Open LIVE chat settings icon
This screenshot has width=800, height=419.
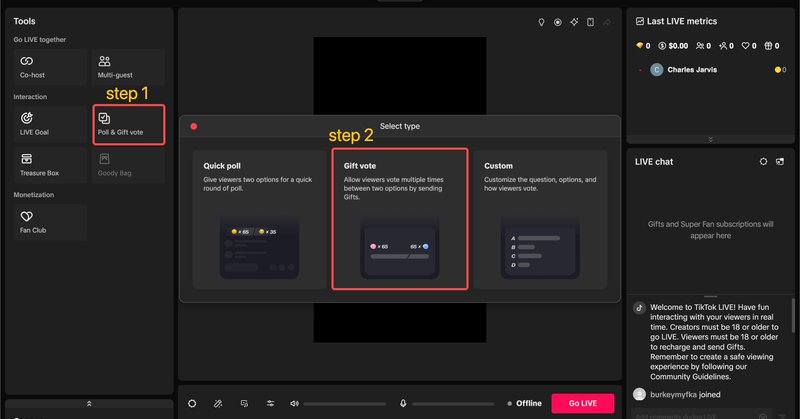click(763, 161)
